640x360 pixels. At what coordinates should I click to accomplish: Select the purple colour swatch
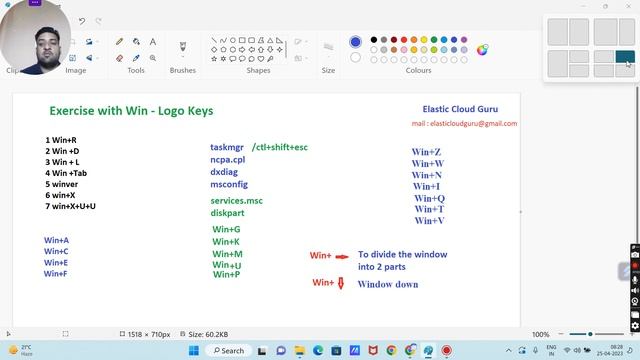click(x=464, y=40)
